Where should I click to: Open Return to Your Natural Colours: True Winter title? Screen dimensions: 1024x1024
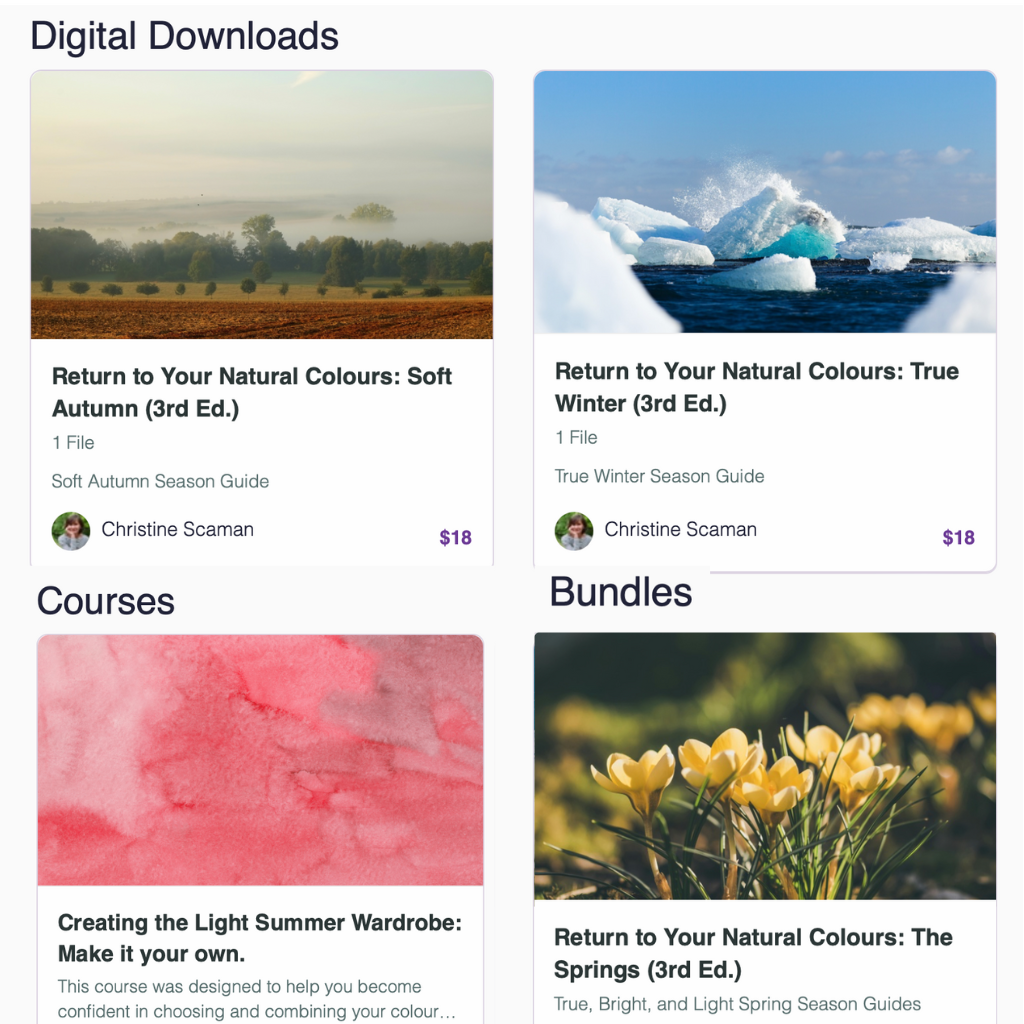tap(757, 387)
